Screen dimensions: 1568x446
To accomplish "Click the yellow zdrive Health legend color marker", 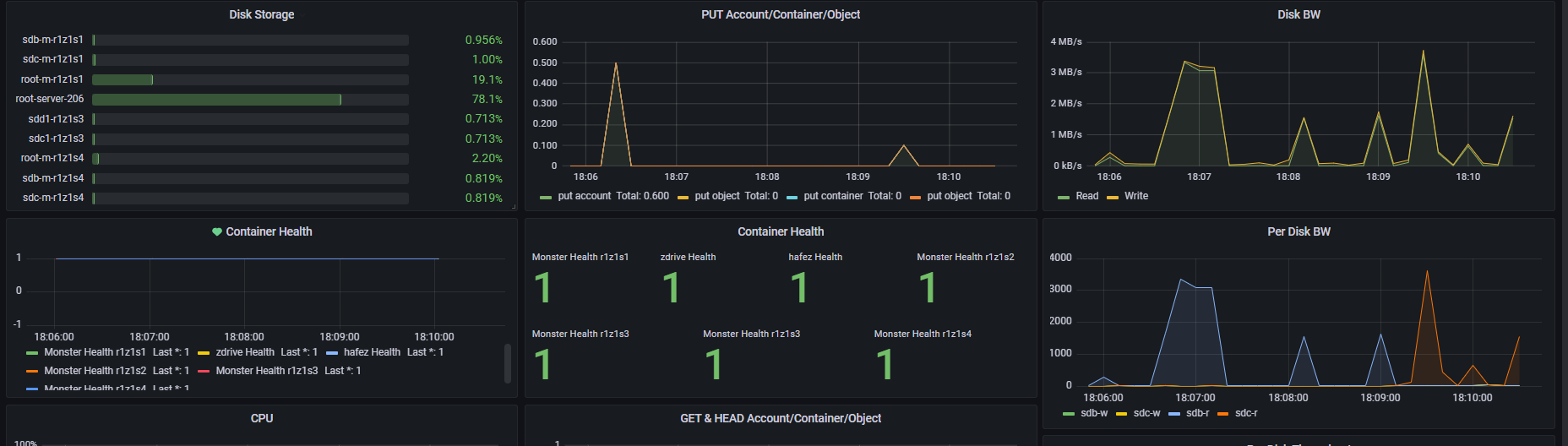I will tap(203, 353).
